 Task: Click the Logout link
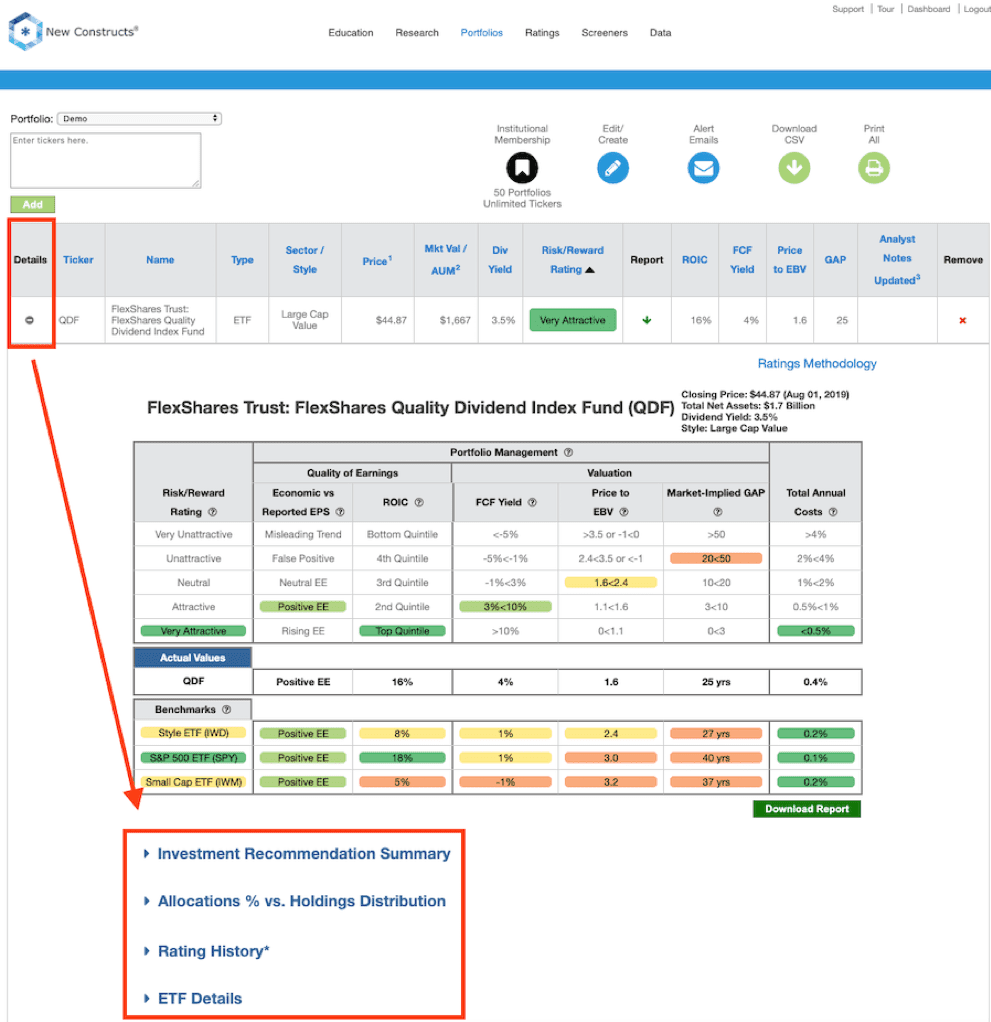click(x=977, y=9)
